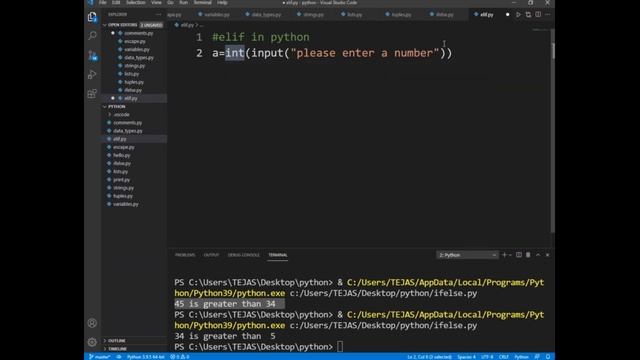Screen dimensions: 640x360
Task: Open errors and warnings count in status bar
Action: (x=180, y=357)
